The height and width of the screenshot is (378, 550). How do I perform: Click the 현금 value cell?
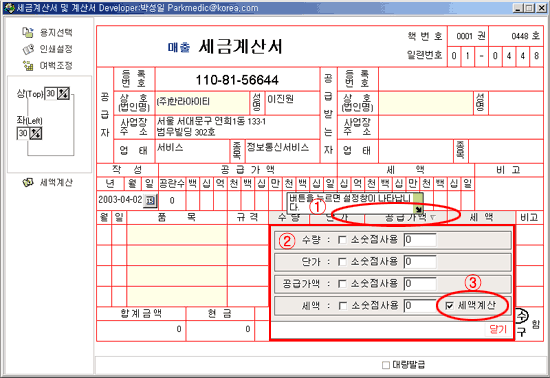(x=220, y=330)
